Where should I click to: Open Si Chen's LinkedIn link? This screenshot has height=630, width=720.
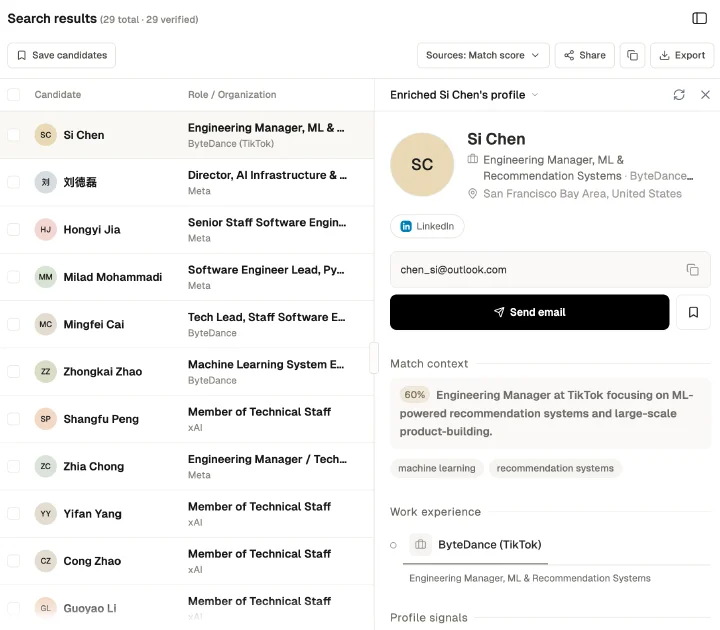[x=427, y=226]
